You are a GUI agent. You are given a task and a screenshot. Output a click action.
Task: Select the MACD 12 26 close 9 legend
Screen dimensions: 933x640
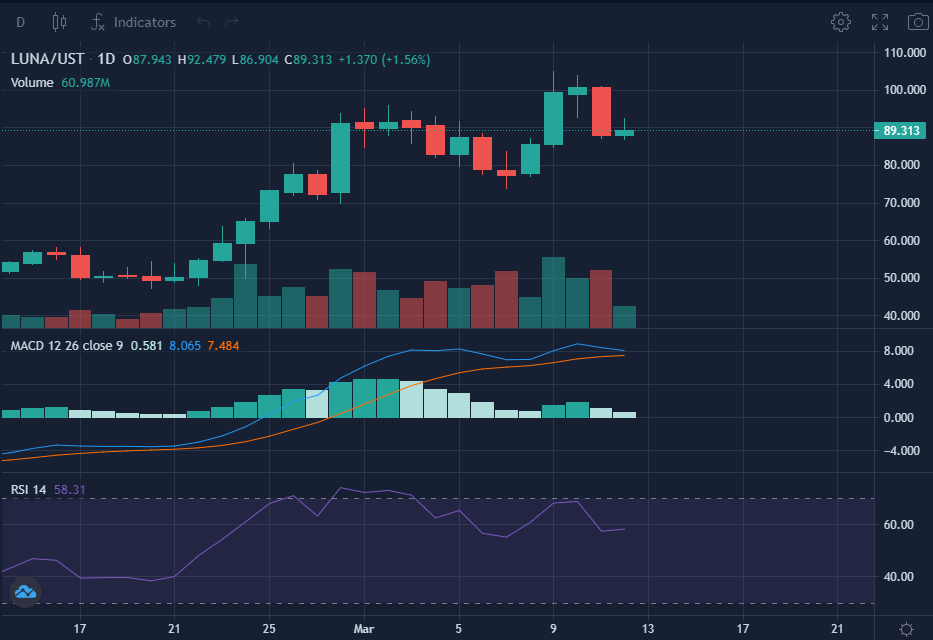click(67, 346)
